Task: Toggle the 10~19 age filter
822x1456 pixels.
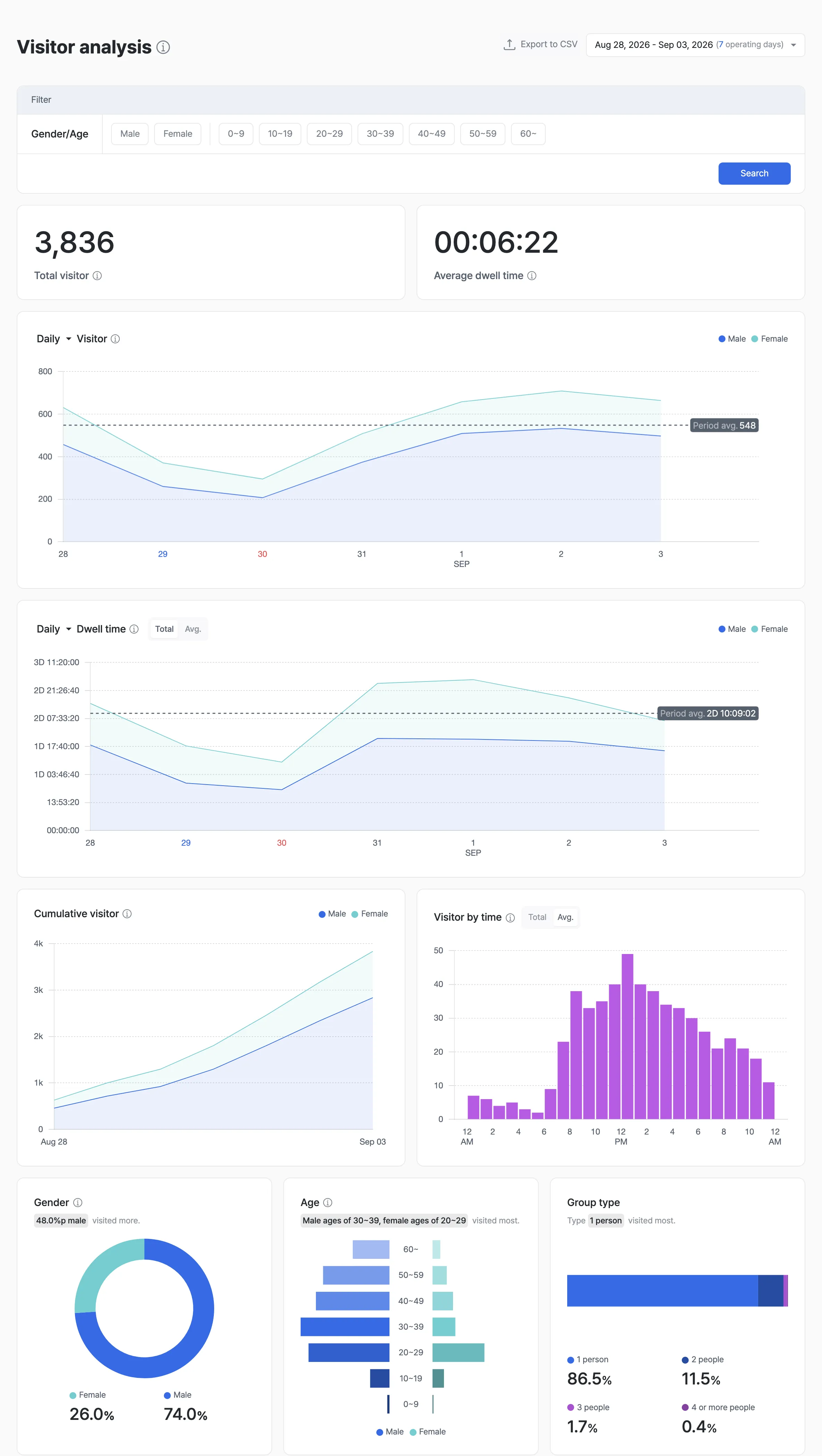Action: click(x=280, y=134)
